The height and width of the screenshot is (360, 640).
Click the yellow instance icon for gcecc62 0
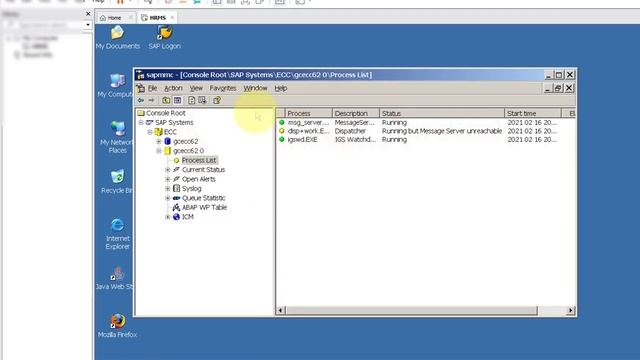167,151
